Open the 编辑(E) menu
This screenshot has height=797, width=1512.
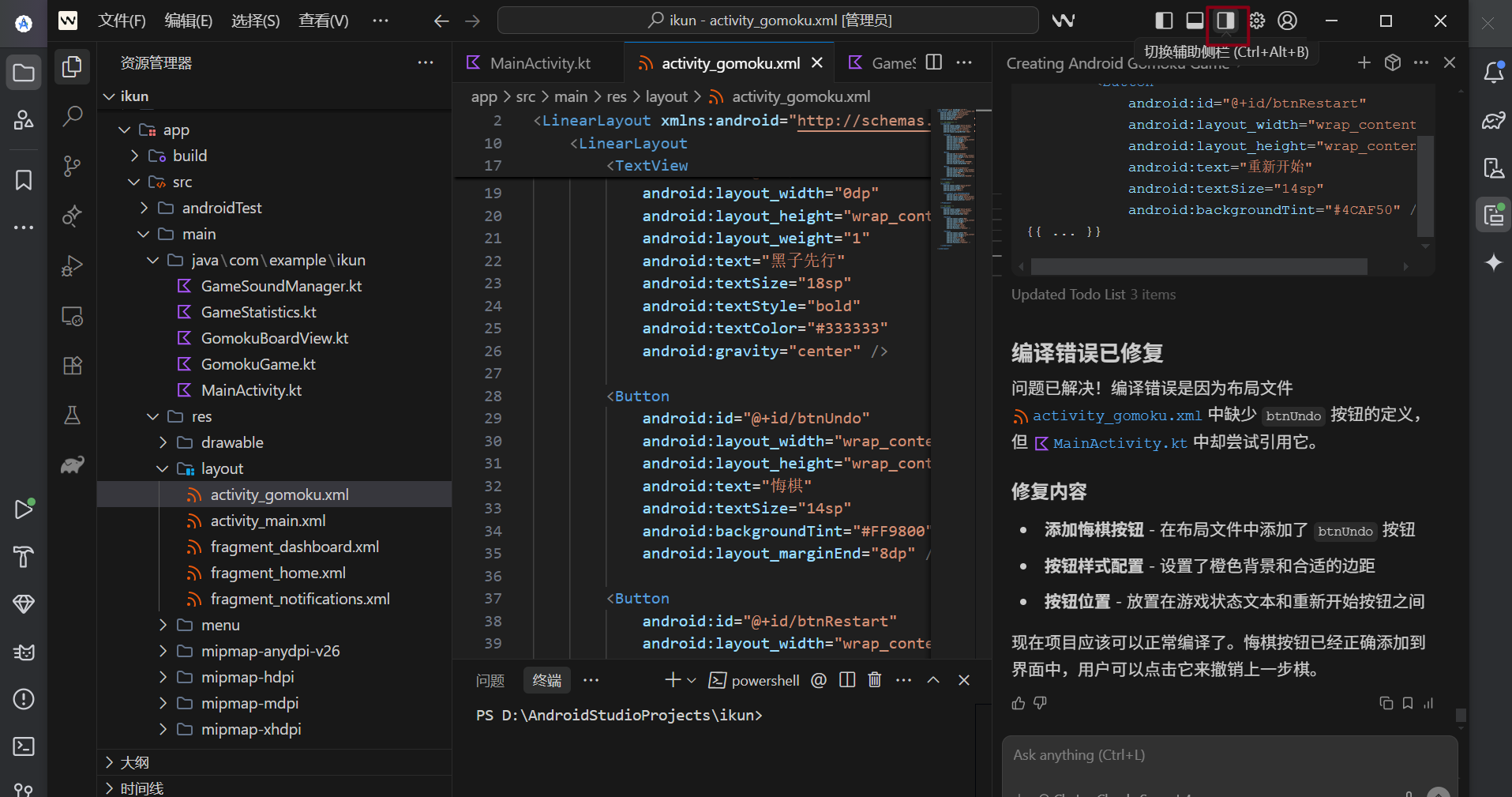[x=188, y=21]
